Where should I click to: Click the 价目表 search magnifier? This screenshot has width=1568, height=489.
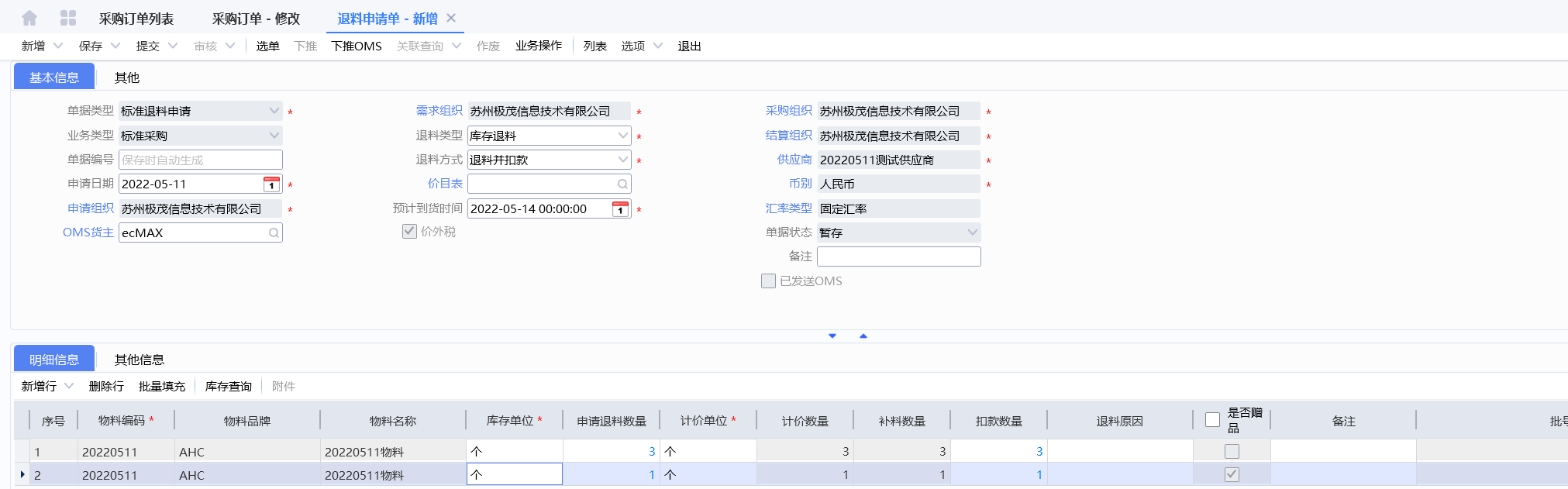[x=622, y=184]
